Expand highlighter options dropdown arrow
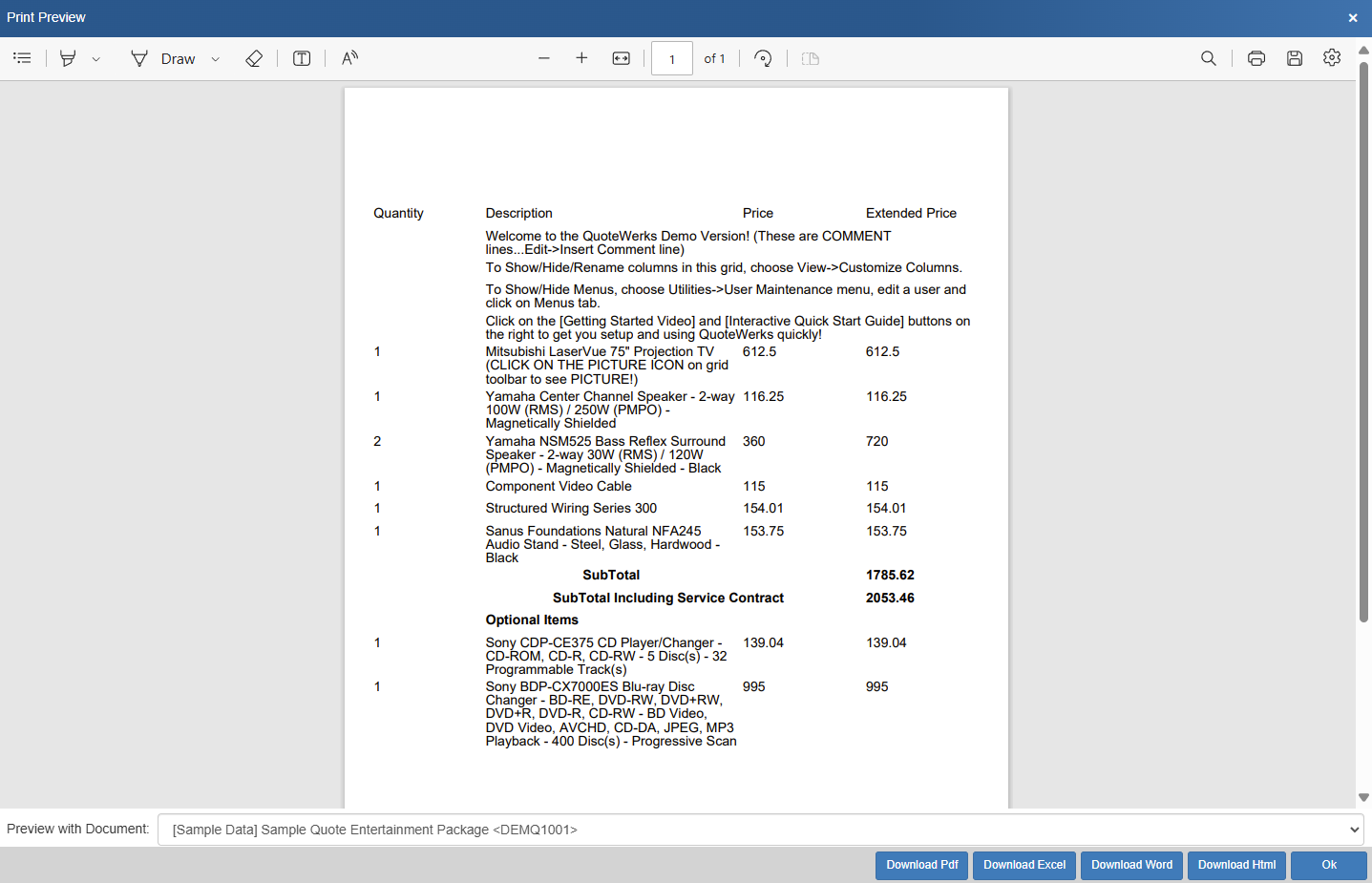The image size is (1372, 883). coord(96,59)
